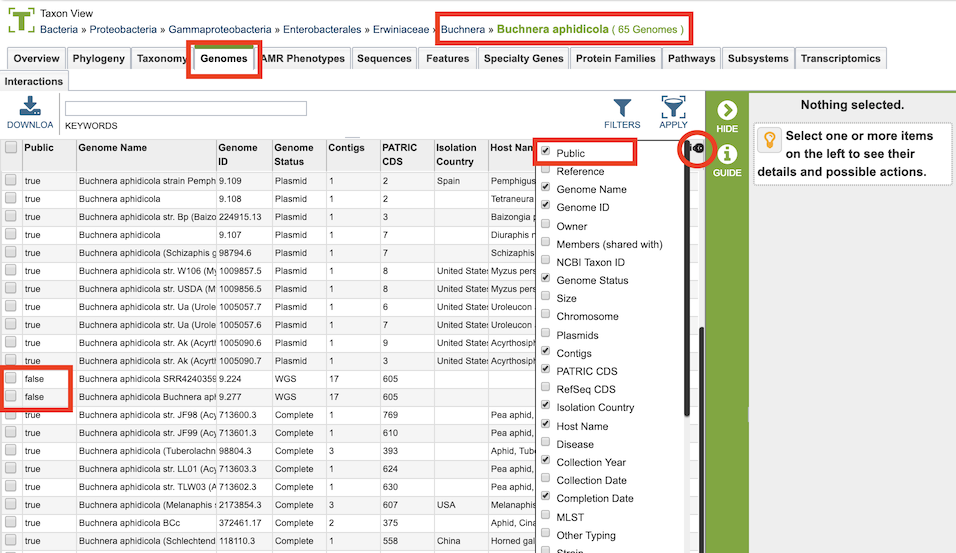The image size is (956, 553).
Task: Open the AMR Phenotypes tab
Action: point(303,59)
